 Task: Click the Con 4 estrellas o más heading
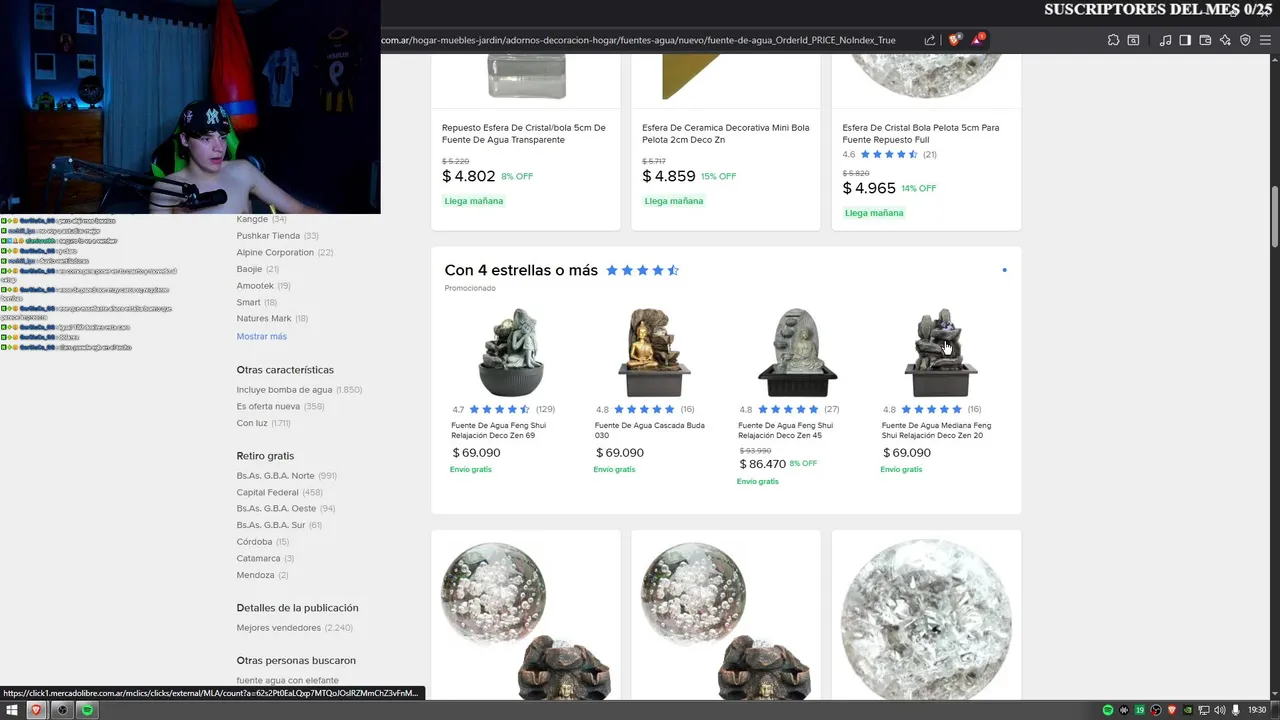521,270
